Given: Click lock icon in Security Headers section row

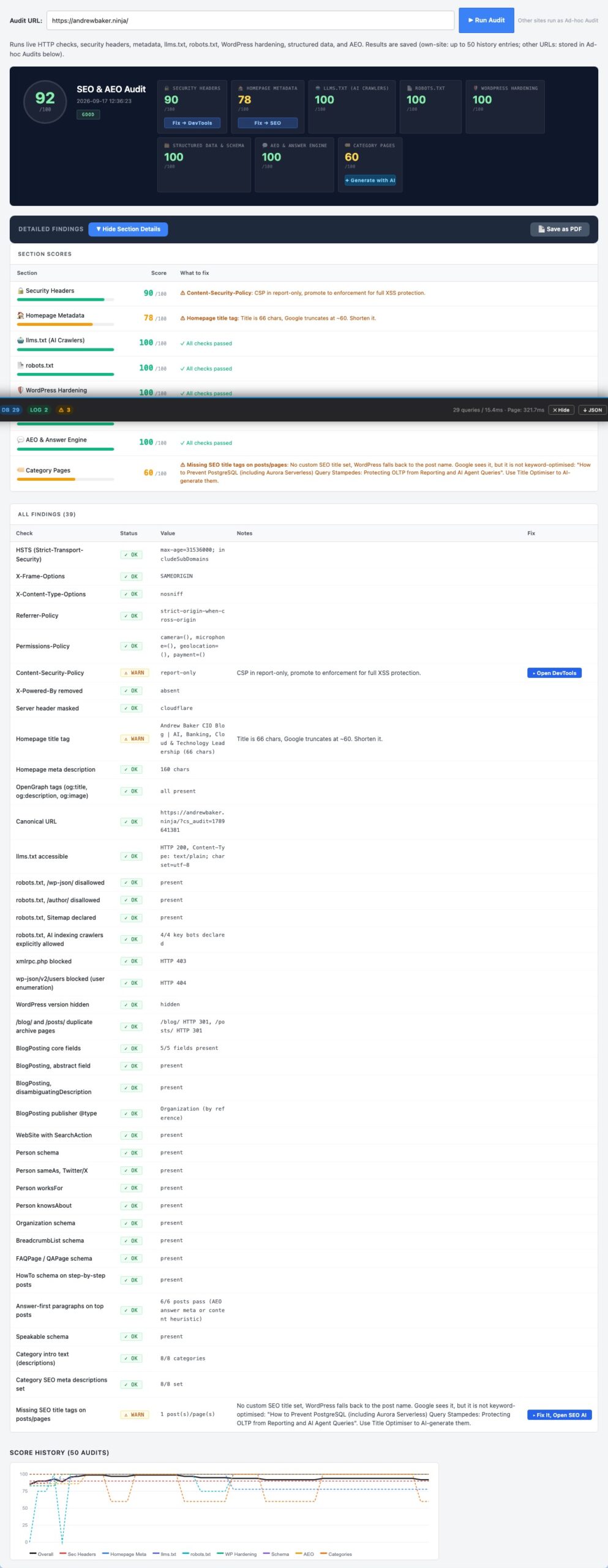Looking at the screenshot, I should [21, 291].
